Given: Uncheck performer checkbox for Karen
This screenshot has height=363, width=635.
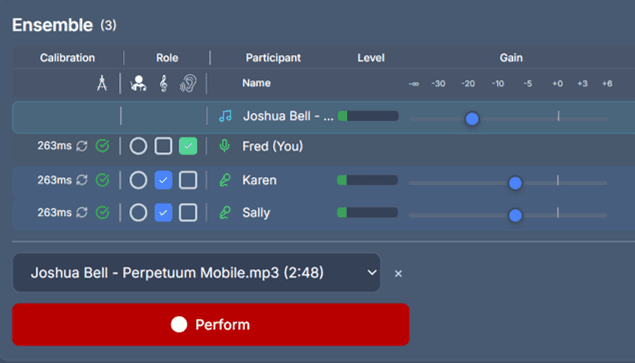Looking at the screenshot, I should click(x=163, y=180).
